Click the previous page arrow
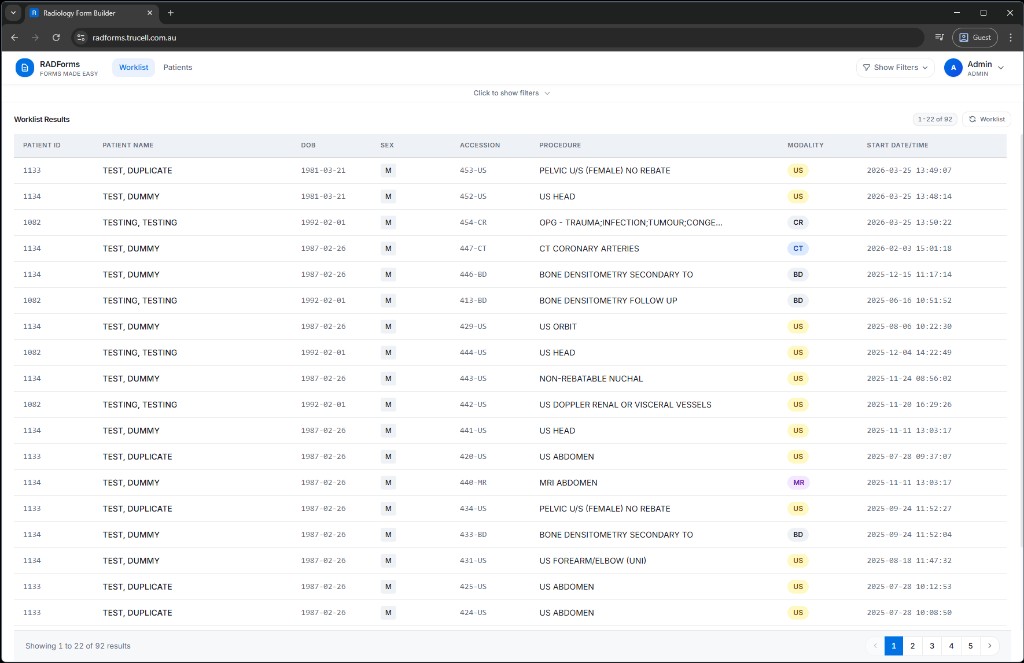Viewport: 1024px width, 663px height. 875,646
